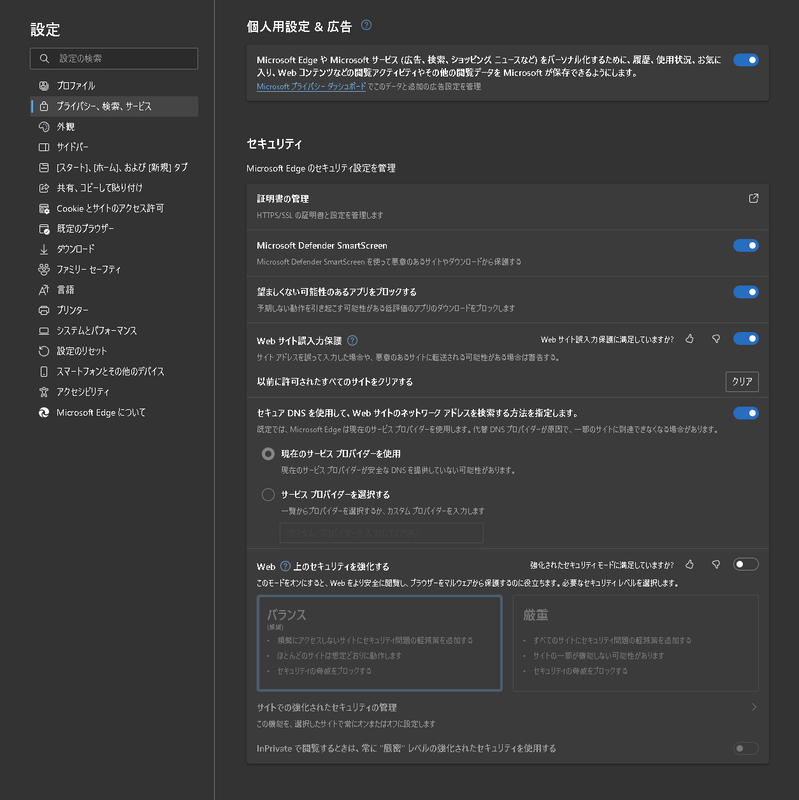799x800 pixels.
Task: Click the system and performance icon
Action: coord(44,331)
